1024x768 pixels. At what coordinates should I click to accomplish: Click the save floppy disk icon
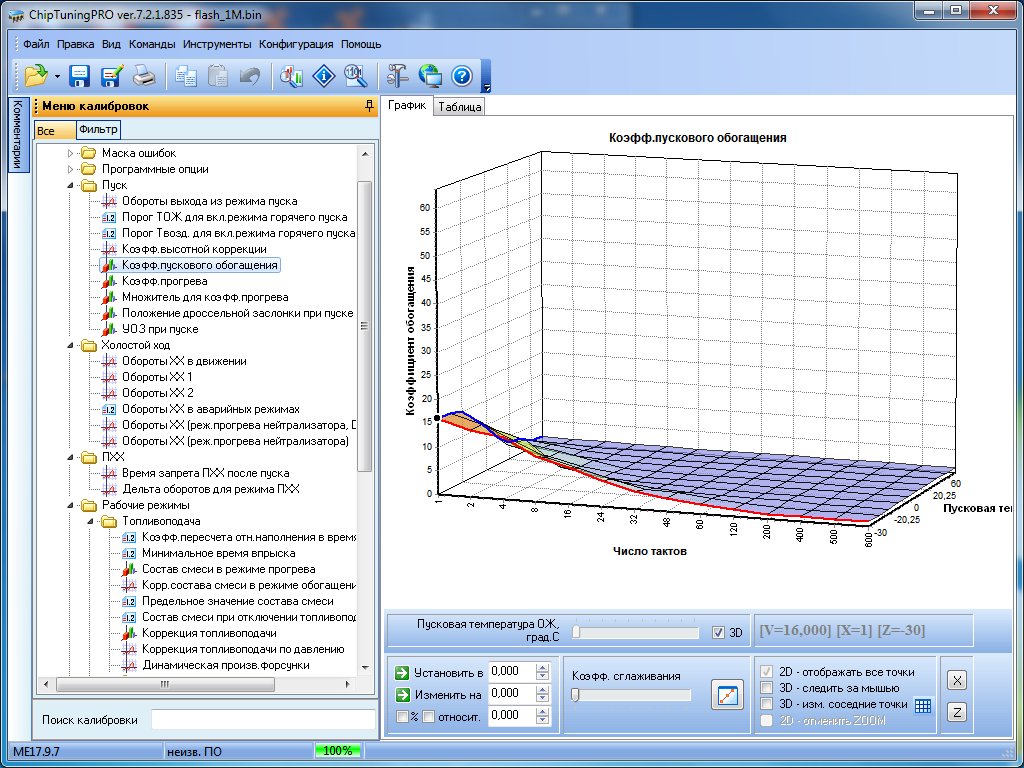(x=80, y=75)
